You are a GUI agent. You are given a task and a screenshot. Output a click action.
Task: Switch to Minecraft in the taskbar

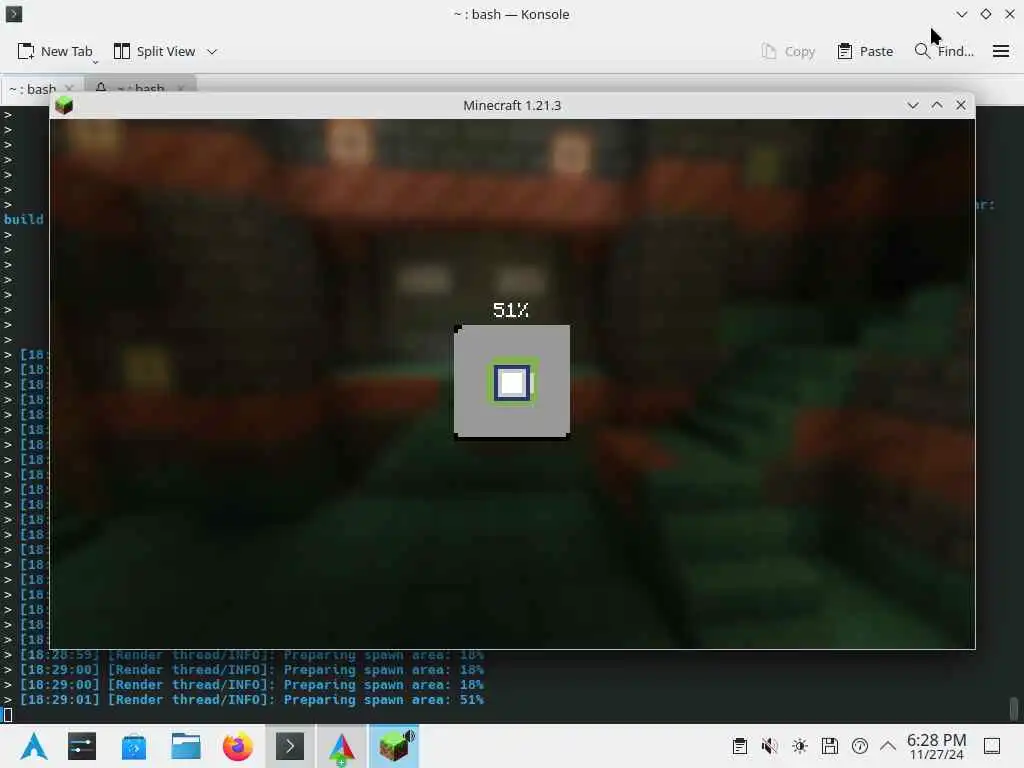[x=394, y=746]
